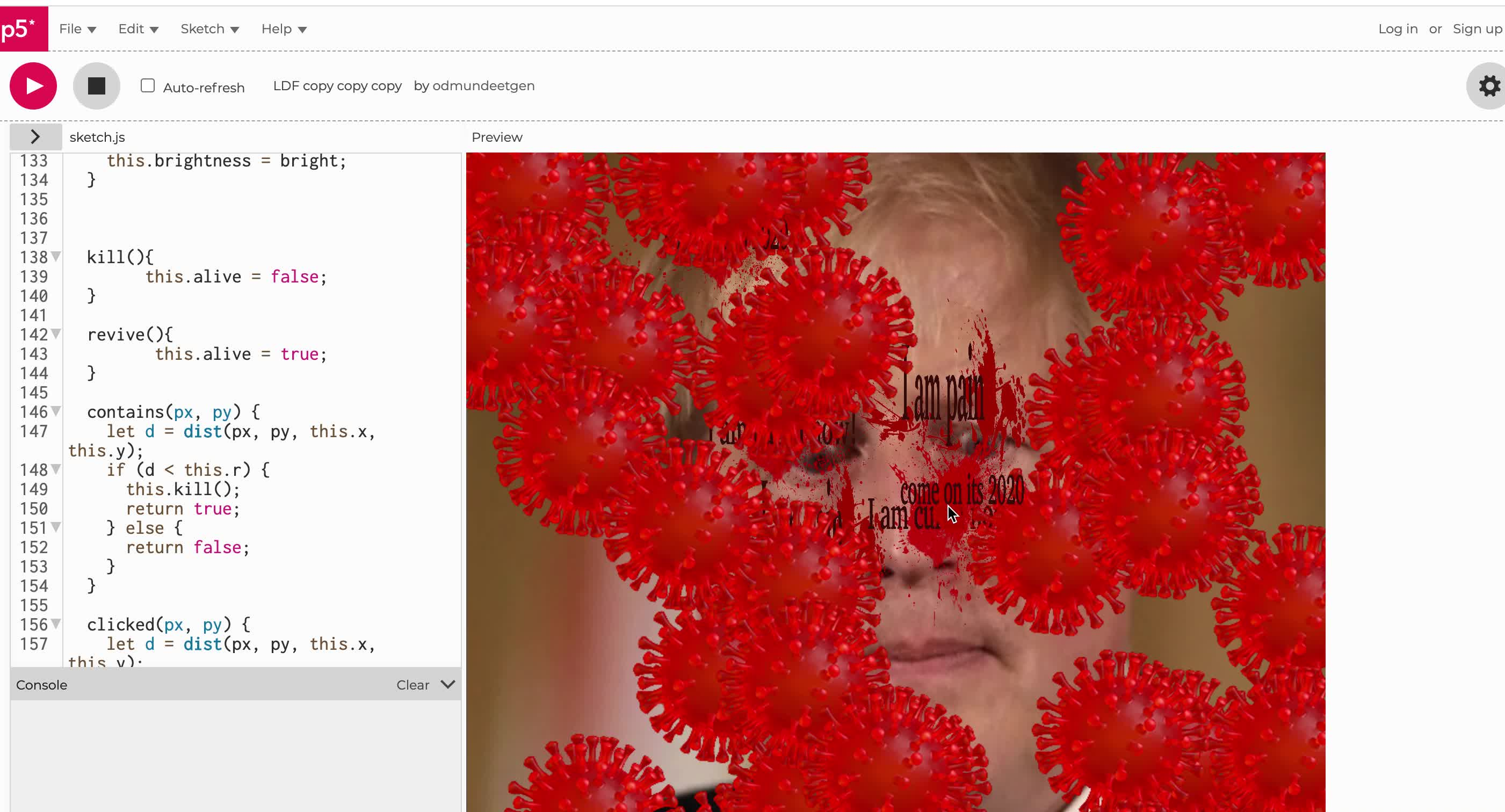
Task: Run the sketch with Play button
Action: [33, 86]
